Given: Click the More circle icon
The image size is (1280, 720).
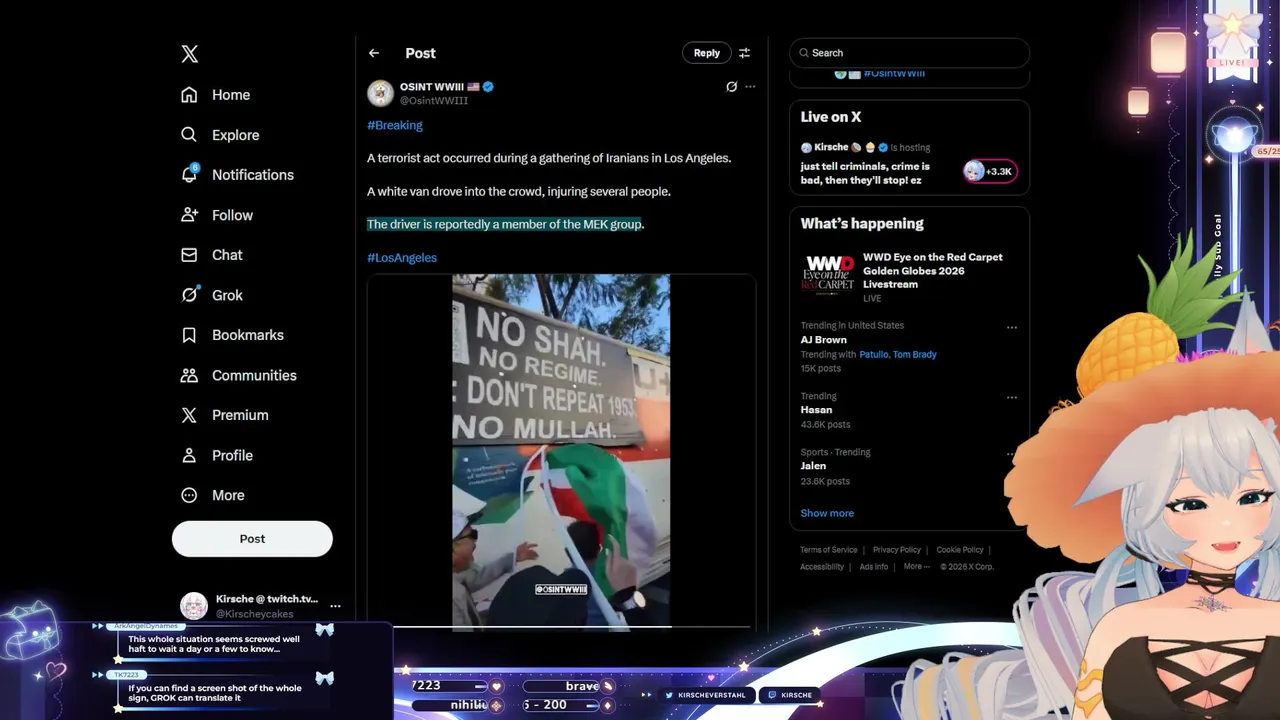Looking at the screenshot, I should (189, 495).
